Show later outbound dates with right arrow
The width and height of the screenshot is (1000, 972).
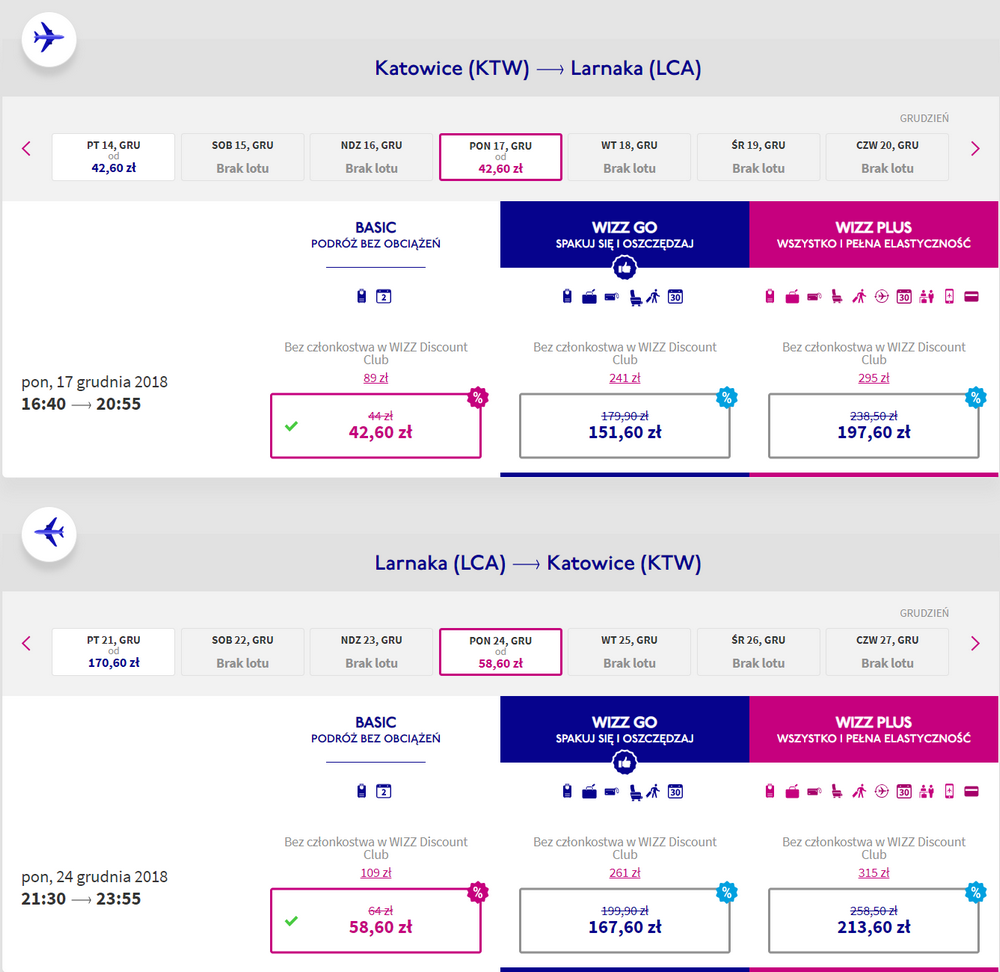974,149
